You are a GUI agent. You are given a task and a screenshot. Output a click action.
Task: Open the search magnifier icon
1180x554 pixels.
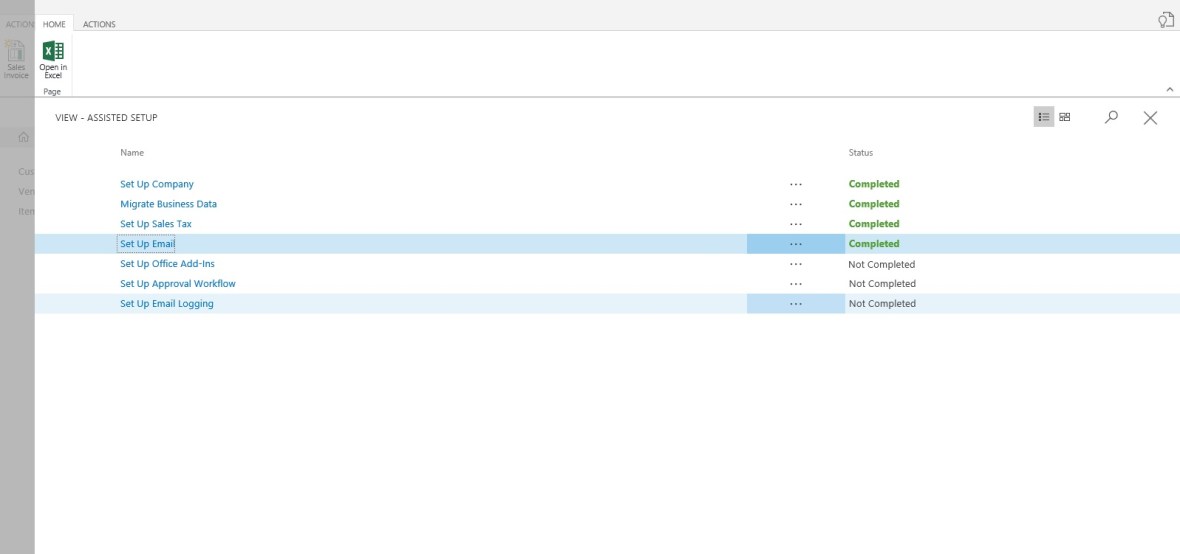[x=1111, y=117]
